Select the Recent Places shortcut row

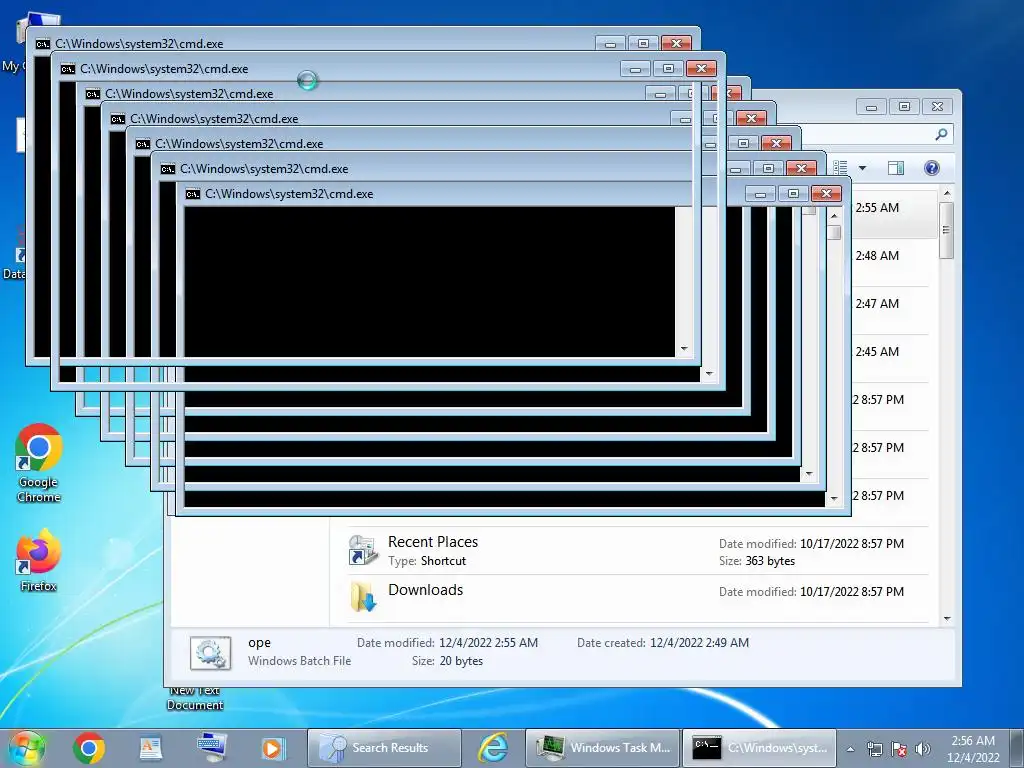(637, 551)
